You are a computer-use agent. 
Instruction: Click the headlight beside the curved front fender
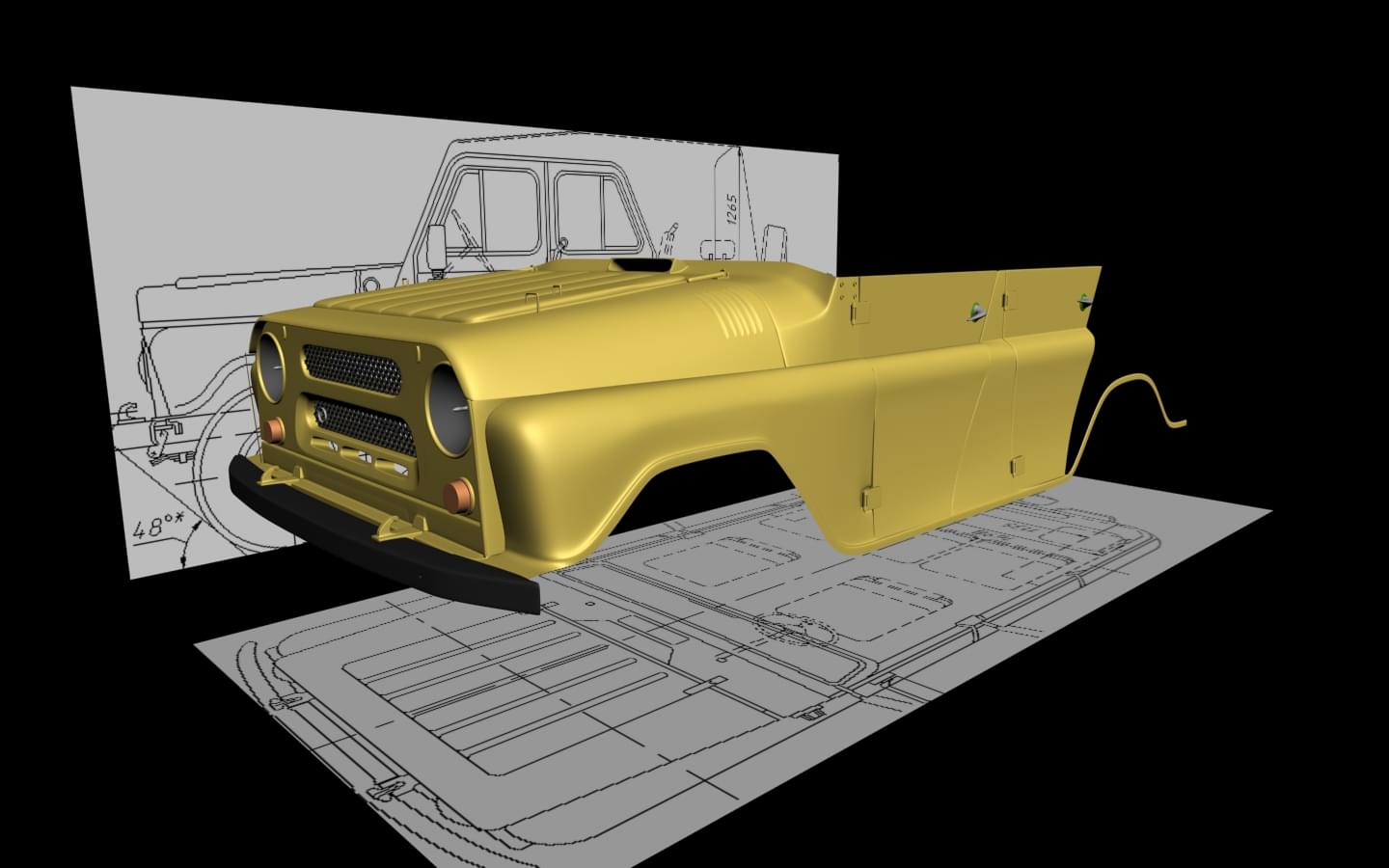point(449,411)
